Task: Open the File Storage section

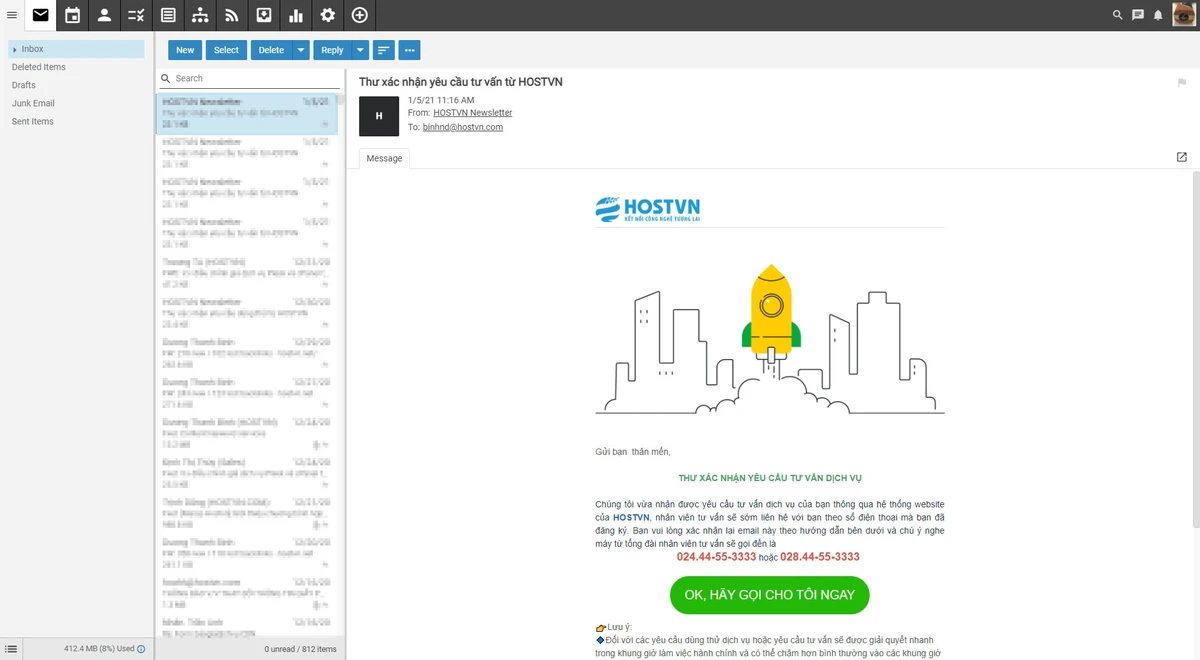Action: pos(264,15)
